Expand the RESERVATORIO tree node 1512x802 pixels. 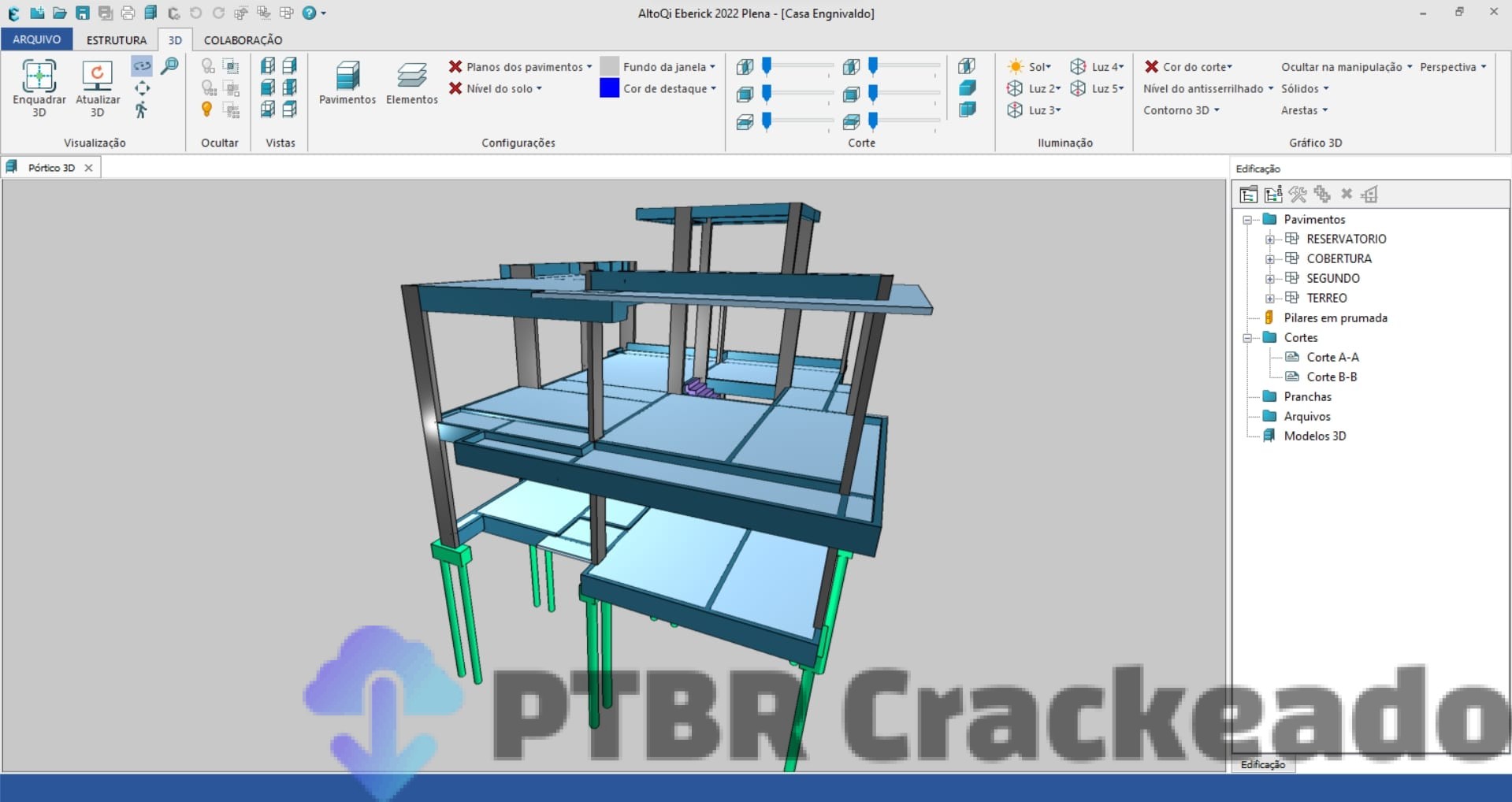pos(1269,239)
